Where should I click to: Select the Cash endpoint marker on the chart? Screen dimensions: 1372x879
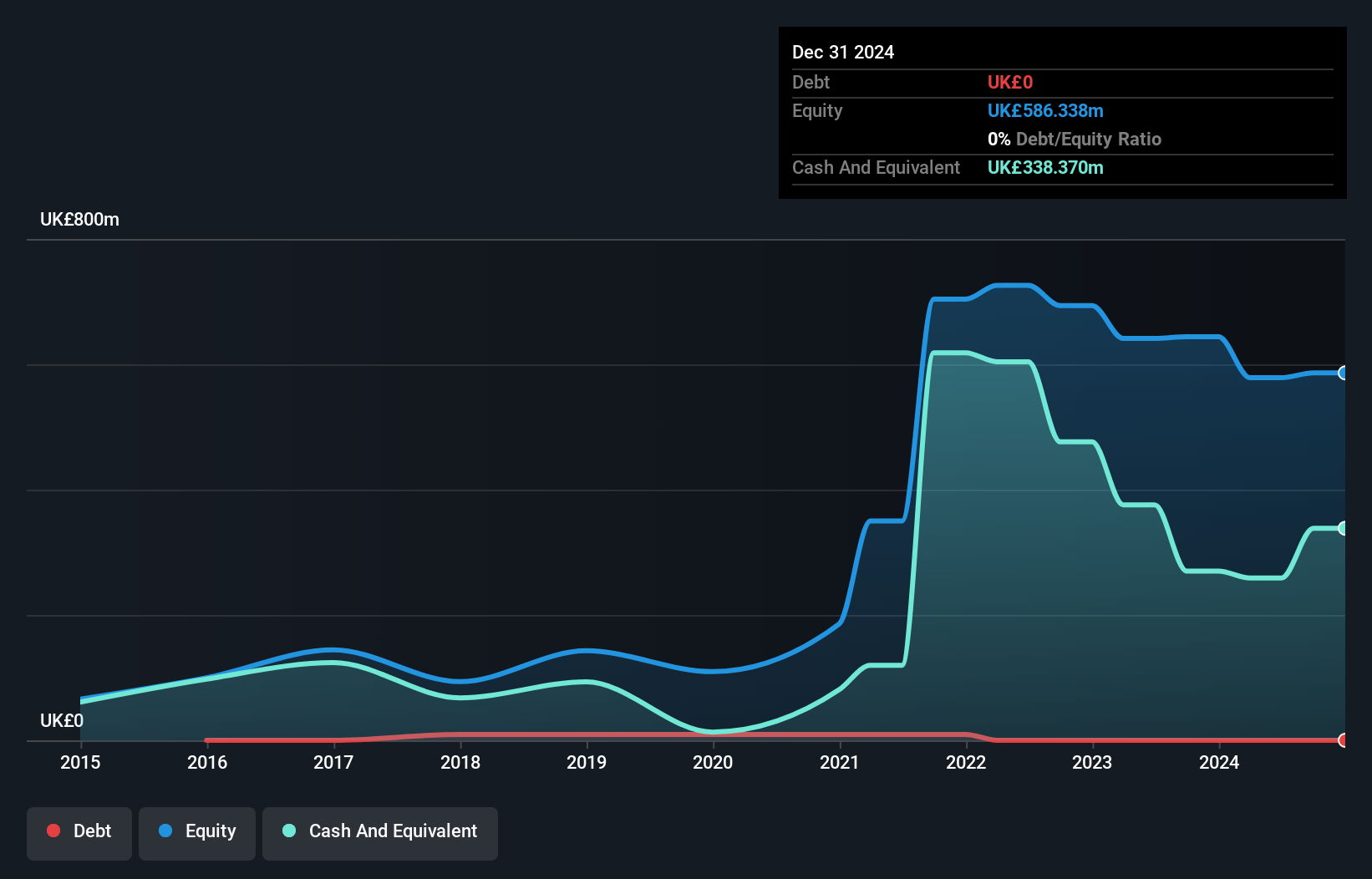pyautogui.click(x=1342, y=528)
